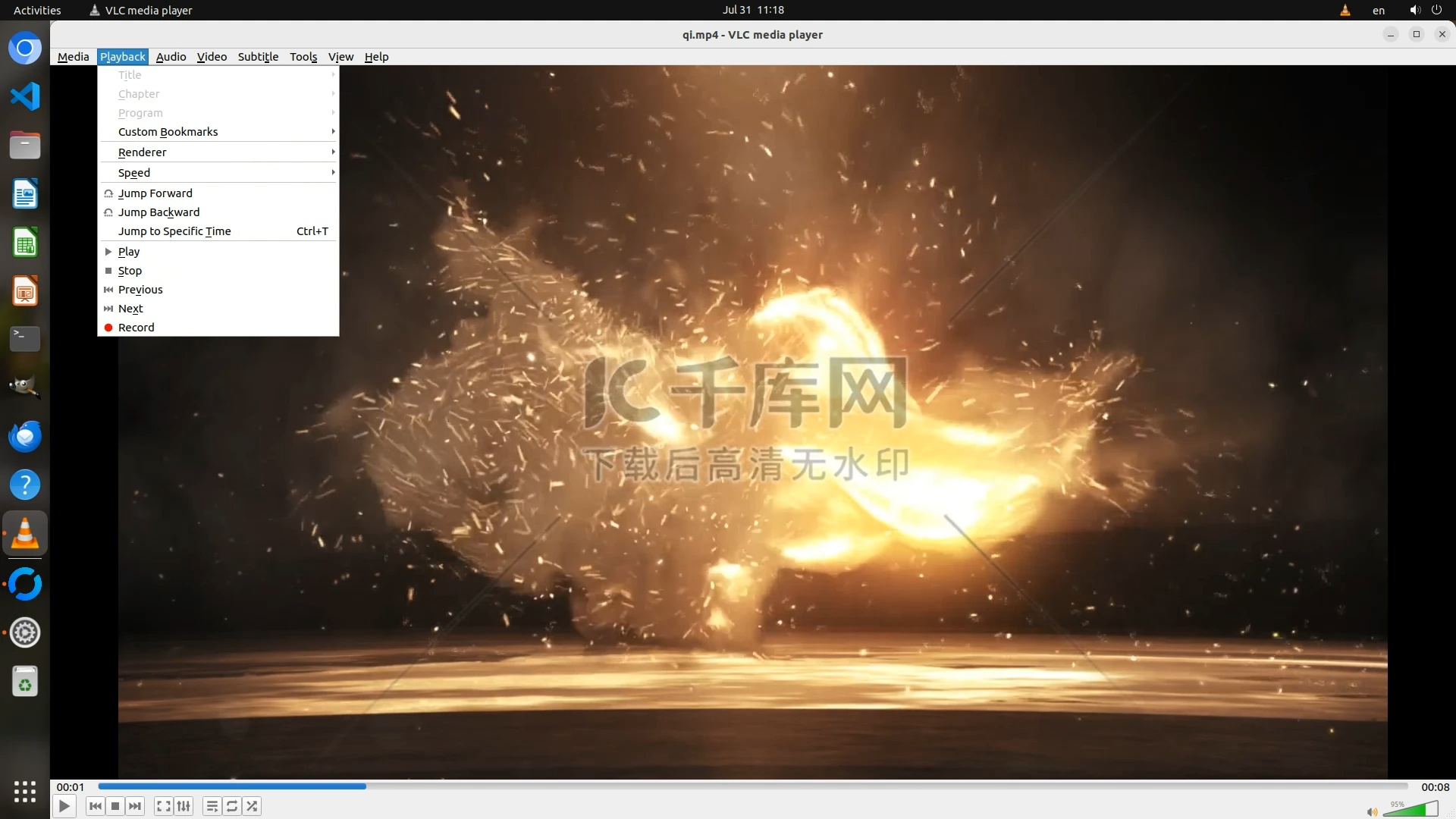Viewport: 1456px width, 819px height.
Task: Click the elapsed time label 00:01
Action: tap(70, 787)
